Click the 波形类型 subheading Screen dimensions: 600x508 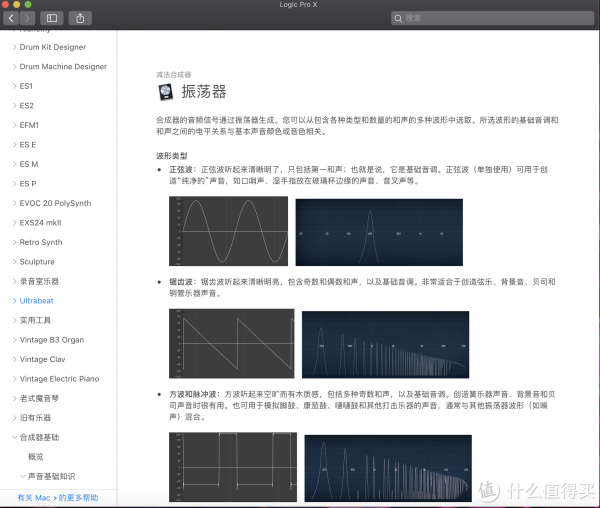click(171, 156)
